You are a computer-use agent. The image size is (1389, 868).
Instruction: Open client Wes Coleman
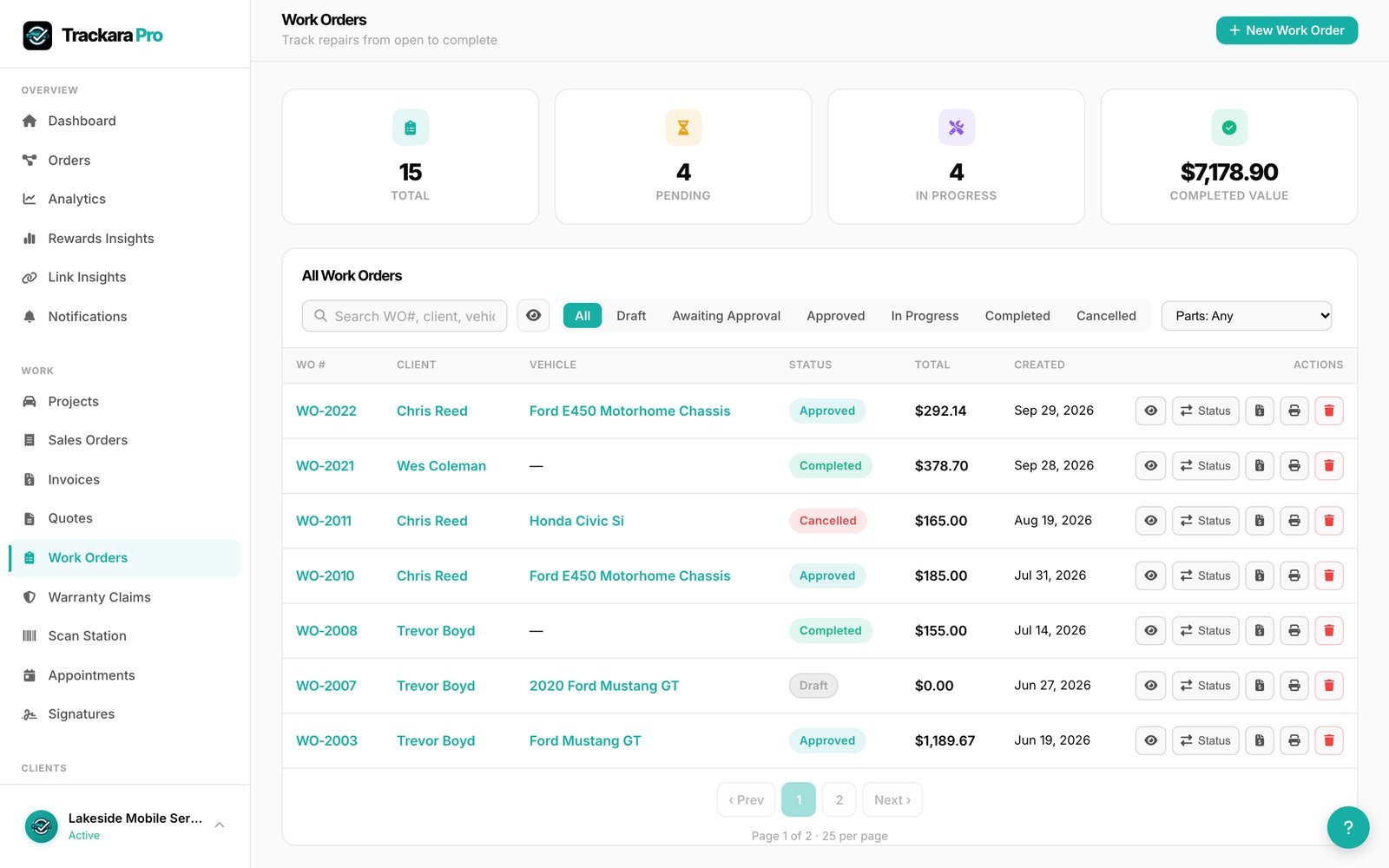(441, 466)
